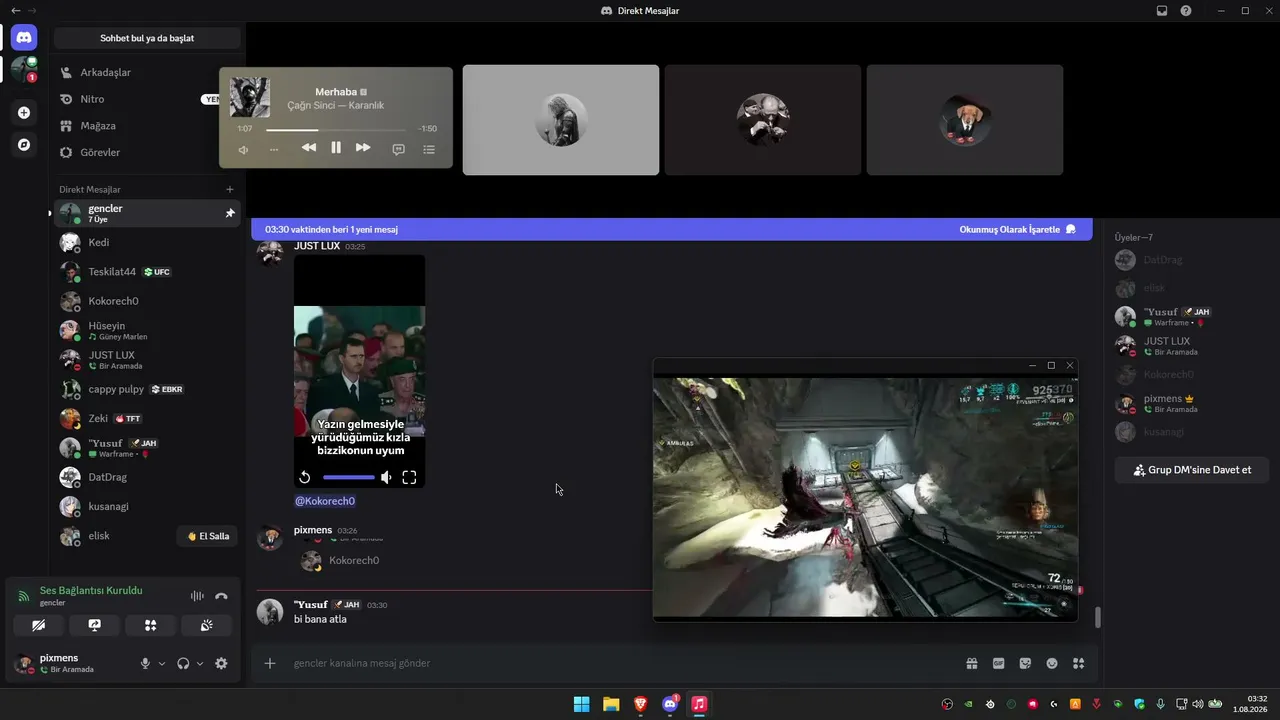Replay the JUST LUX video
This screenshot has height=720, width=1280.
point(305,477)
